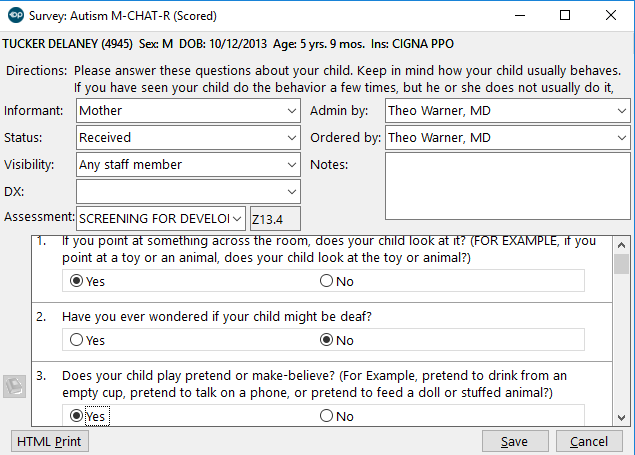Image resolution: width=635 pixels, height=455 pixels.
Task: Expand the Status dropdown showing Received
Action: coord(291,138)
